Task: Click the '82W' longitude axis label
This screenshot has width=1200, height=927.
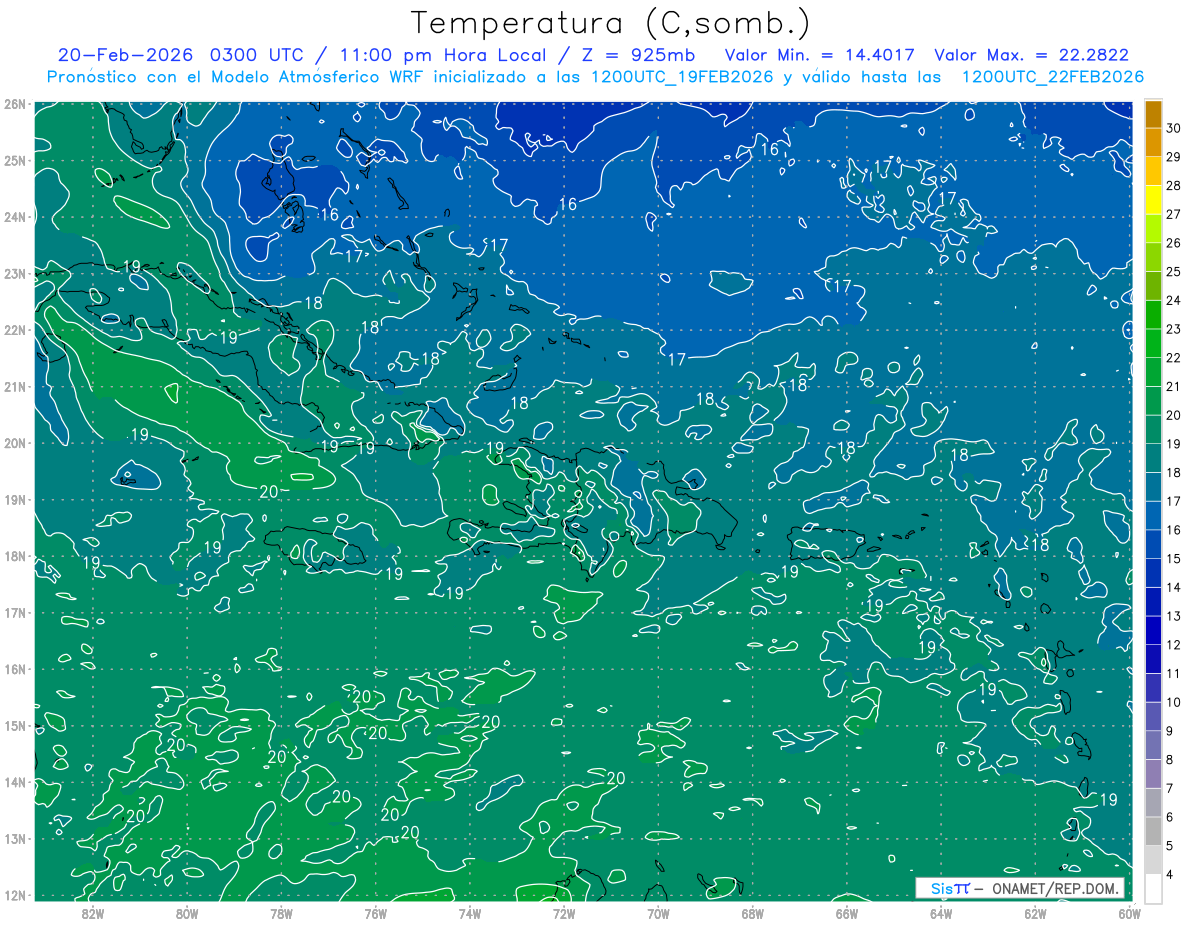Action: [x=93, y=913]
